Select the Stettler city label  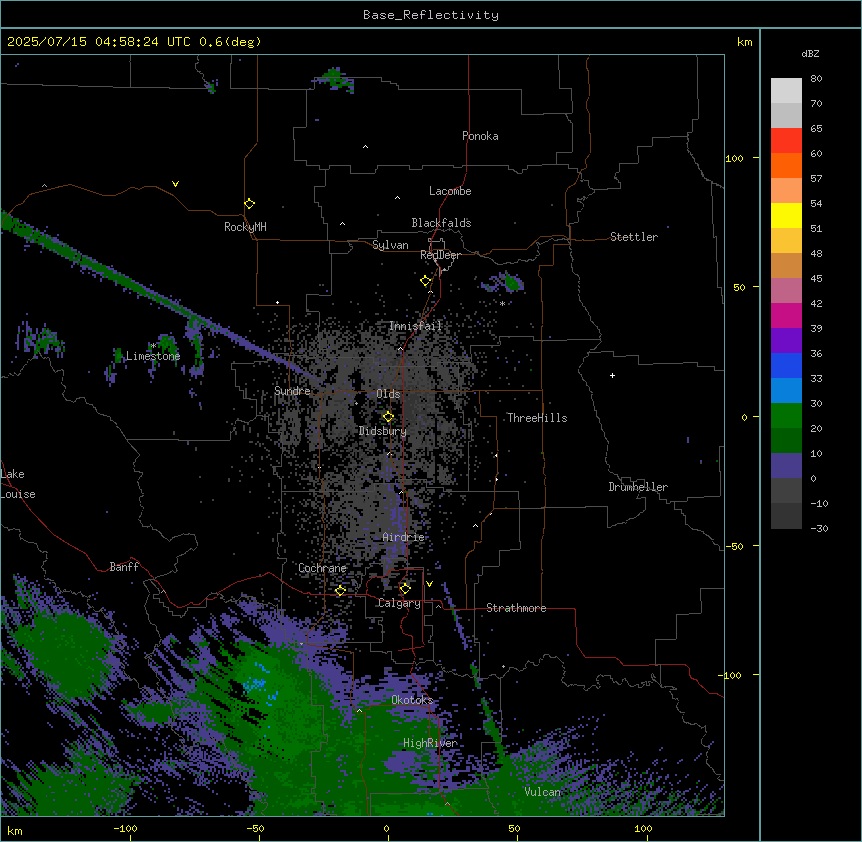[634, 237]
